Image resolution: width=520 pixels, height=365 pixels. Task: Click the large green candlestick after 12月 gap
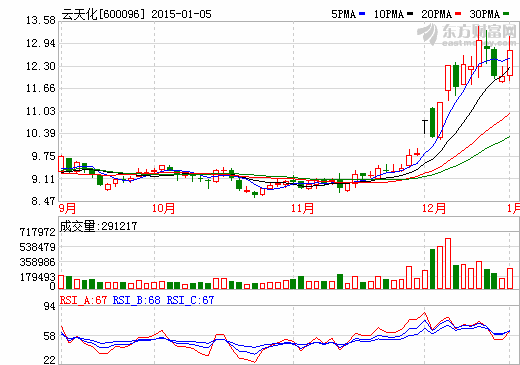(x=433, y=123)
